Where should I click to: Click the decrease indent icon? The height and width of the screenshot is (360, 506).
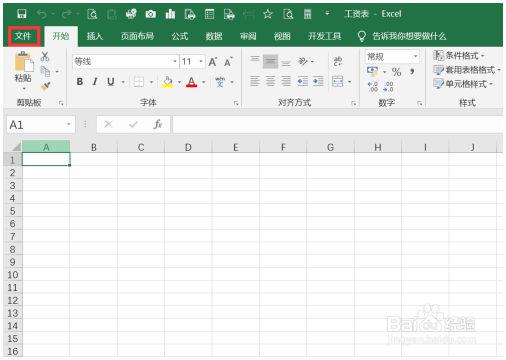click(303, 81)
